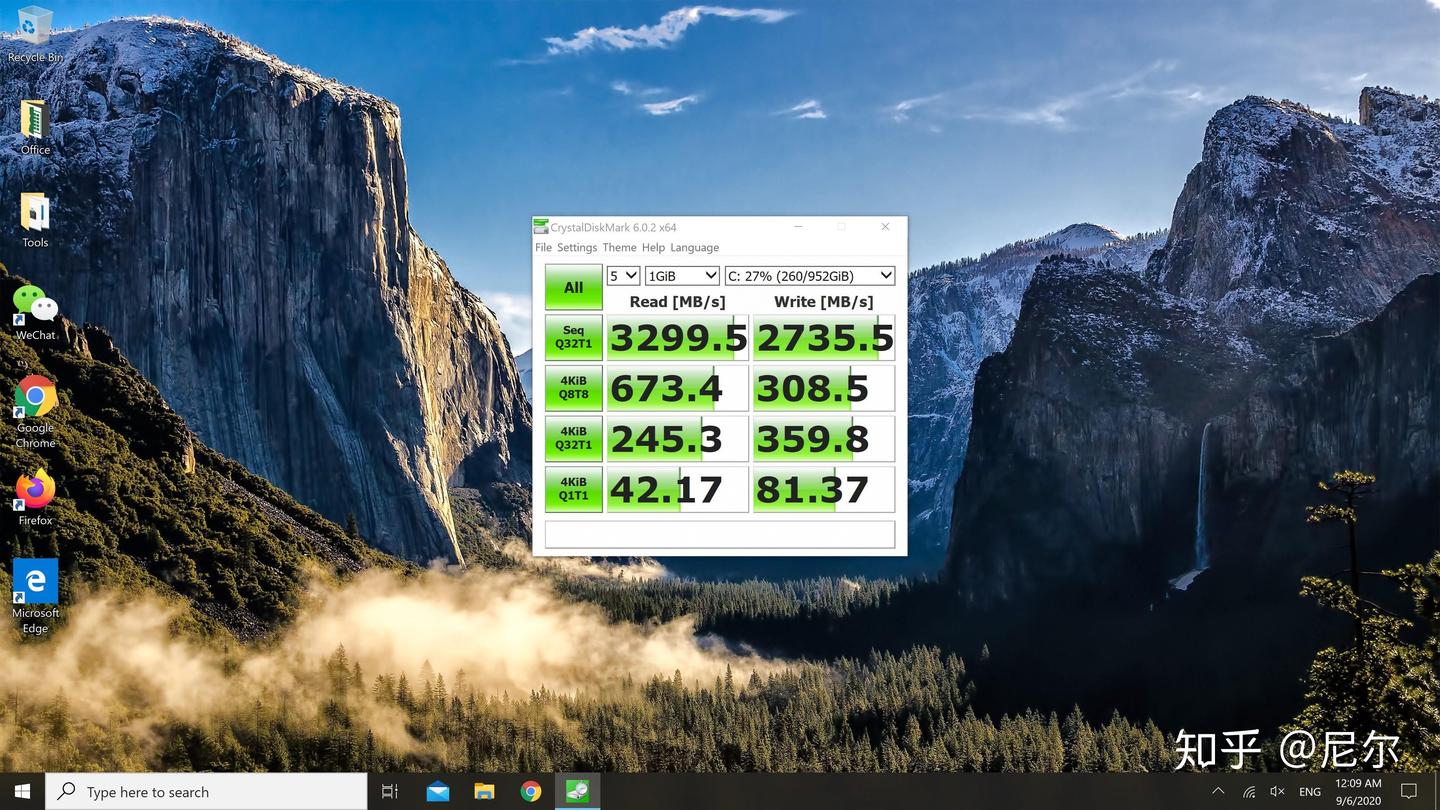Open the Theme menu in CrystalDiskMark
The image size is (1440, 810).
point(619,247)
